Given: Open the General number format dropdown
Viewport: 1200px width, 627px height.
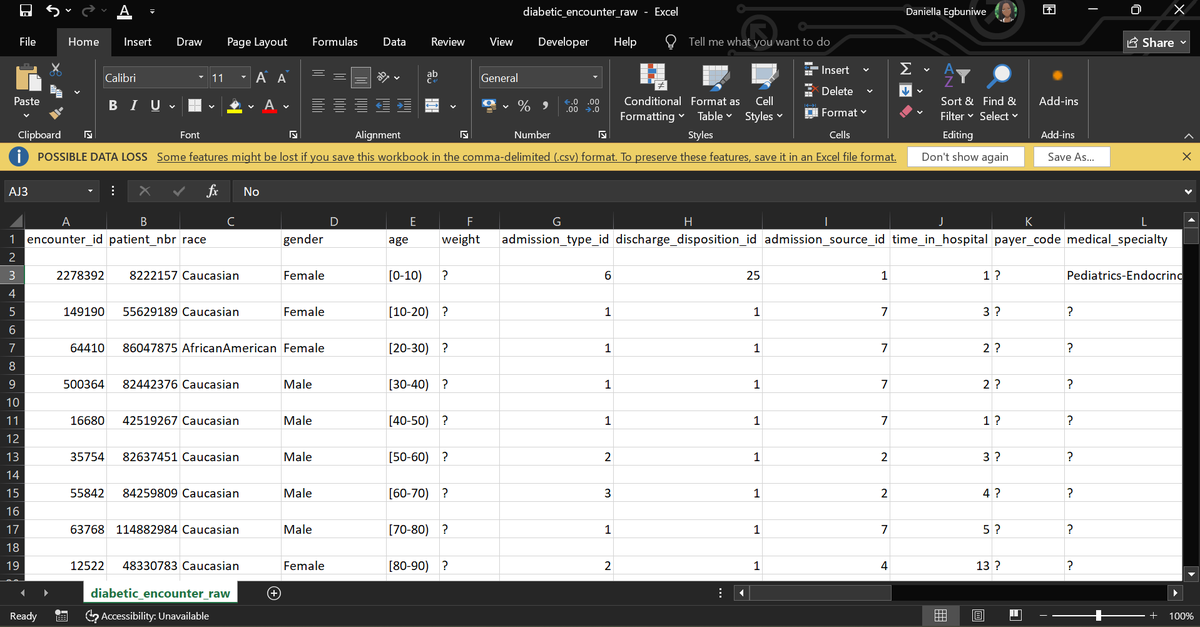Looking at the screenshot, I should click(x=596, y=78).
